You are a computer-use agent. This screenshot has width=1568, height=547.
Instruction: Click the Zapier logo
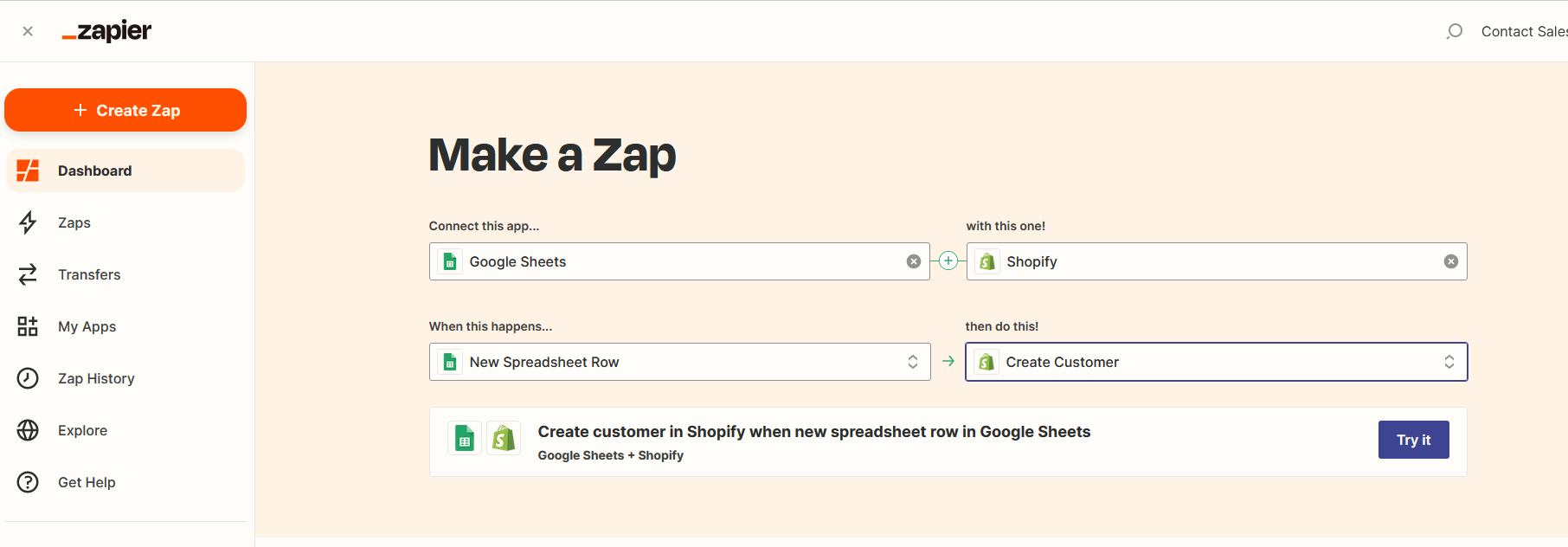point(106,31)
